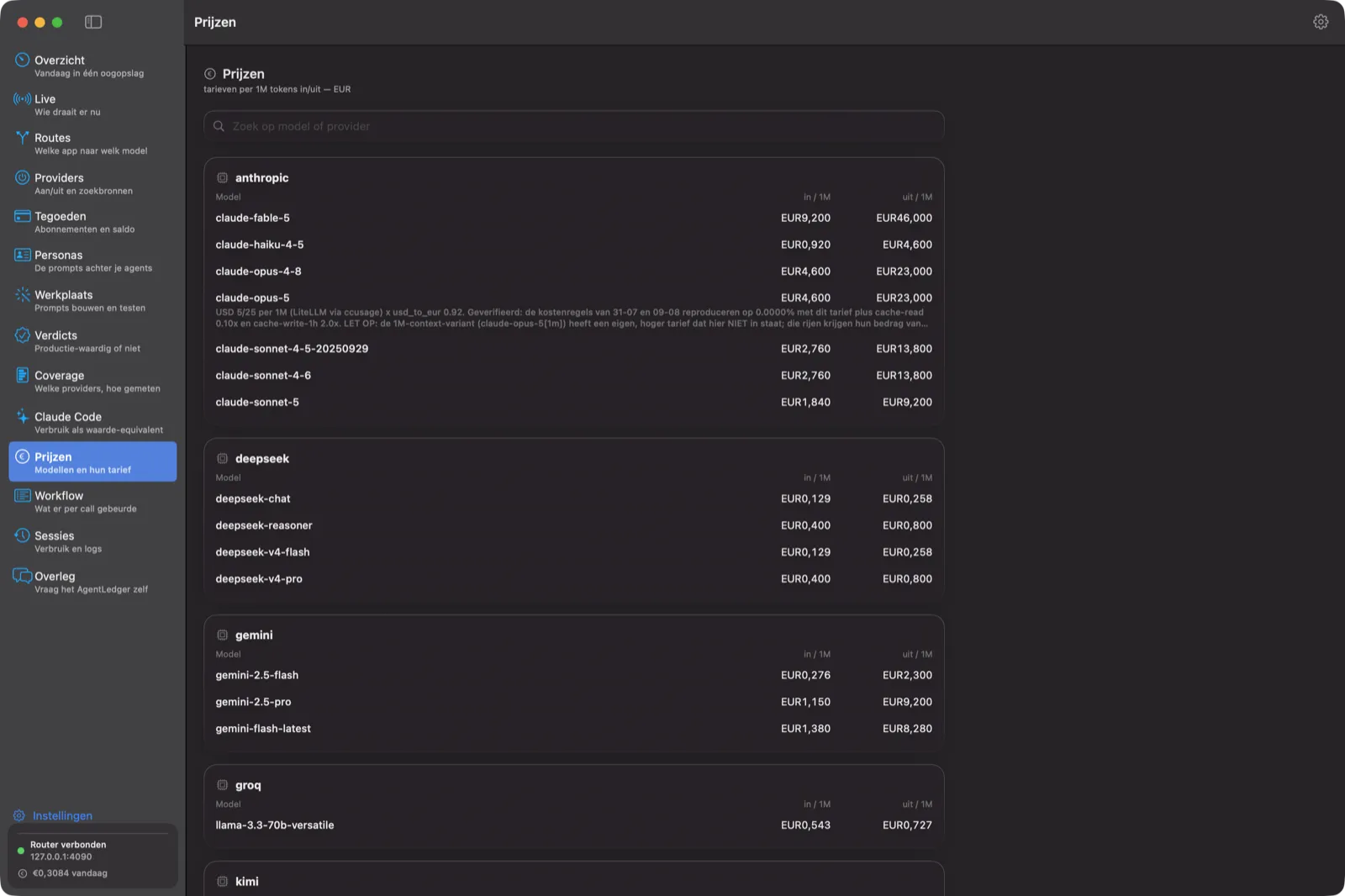Click the Tegoeden credit card icon
The image size is (1345, 896).
(22, 216)
